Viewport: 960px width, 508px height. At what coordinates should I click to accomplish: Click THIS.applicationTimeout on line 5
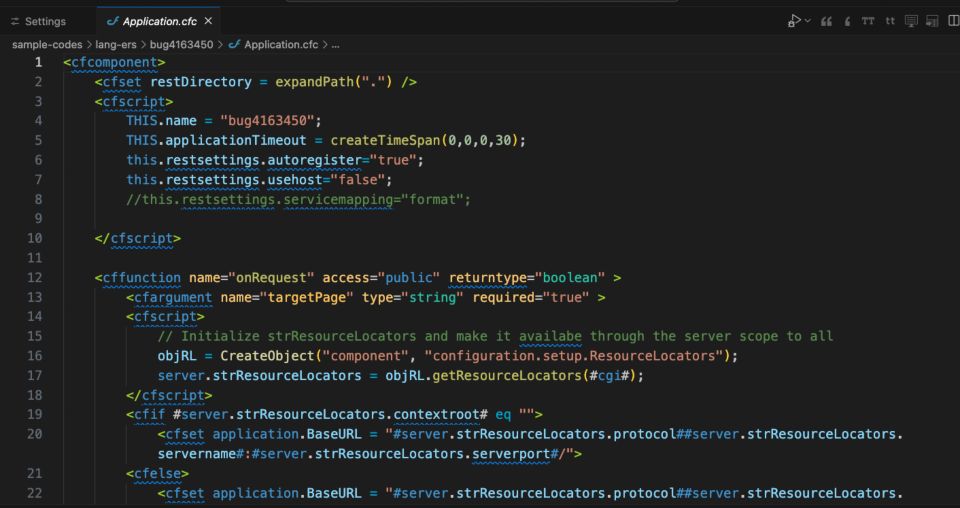point(216,140)
